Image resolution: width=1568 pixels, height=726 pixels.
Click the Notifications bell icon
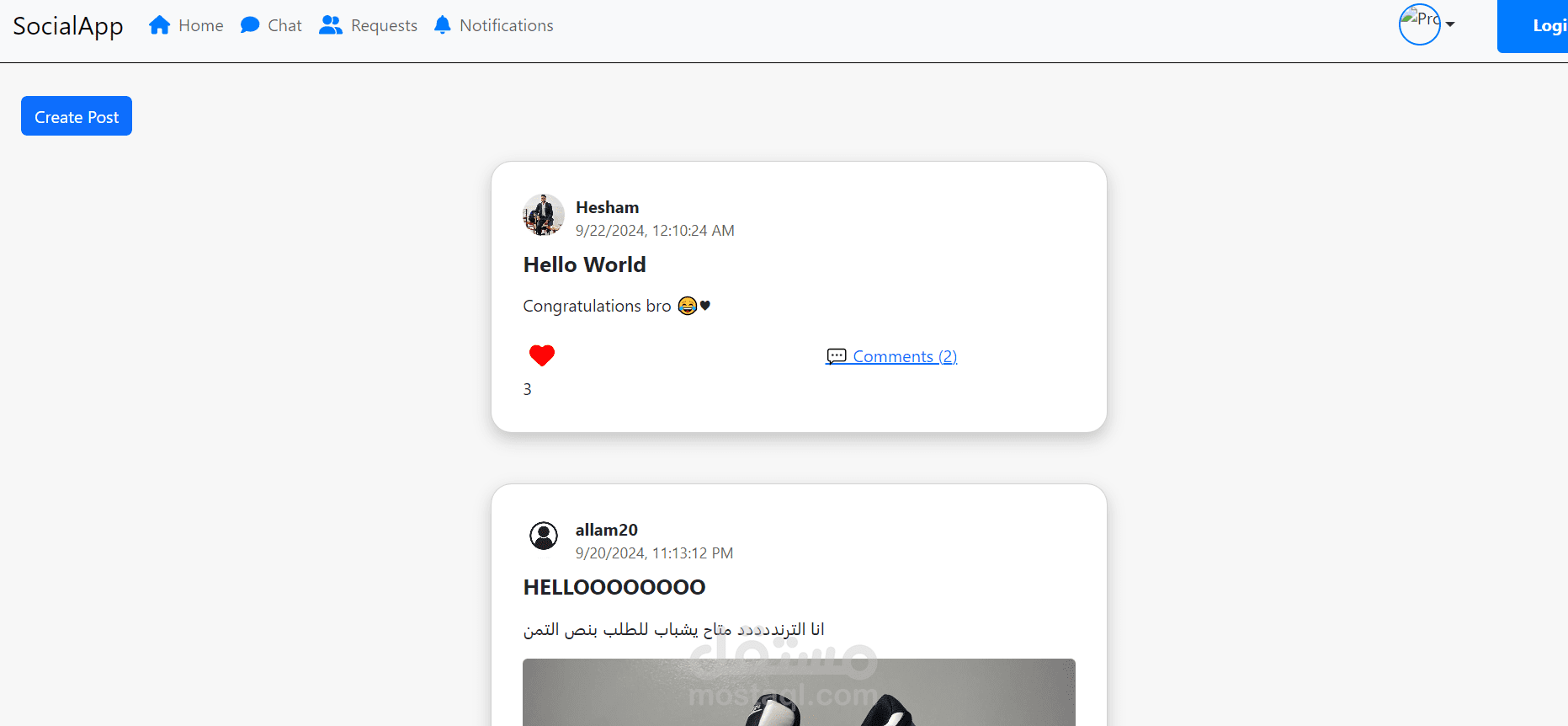tap(443, 25)
